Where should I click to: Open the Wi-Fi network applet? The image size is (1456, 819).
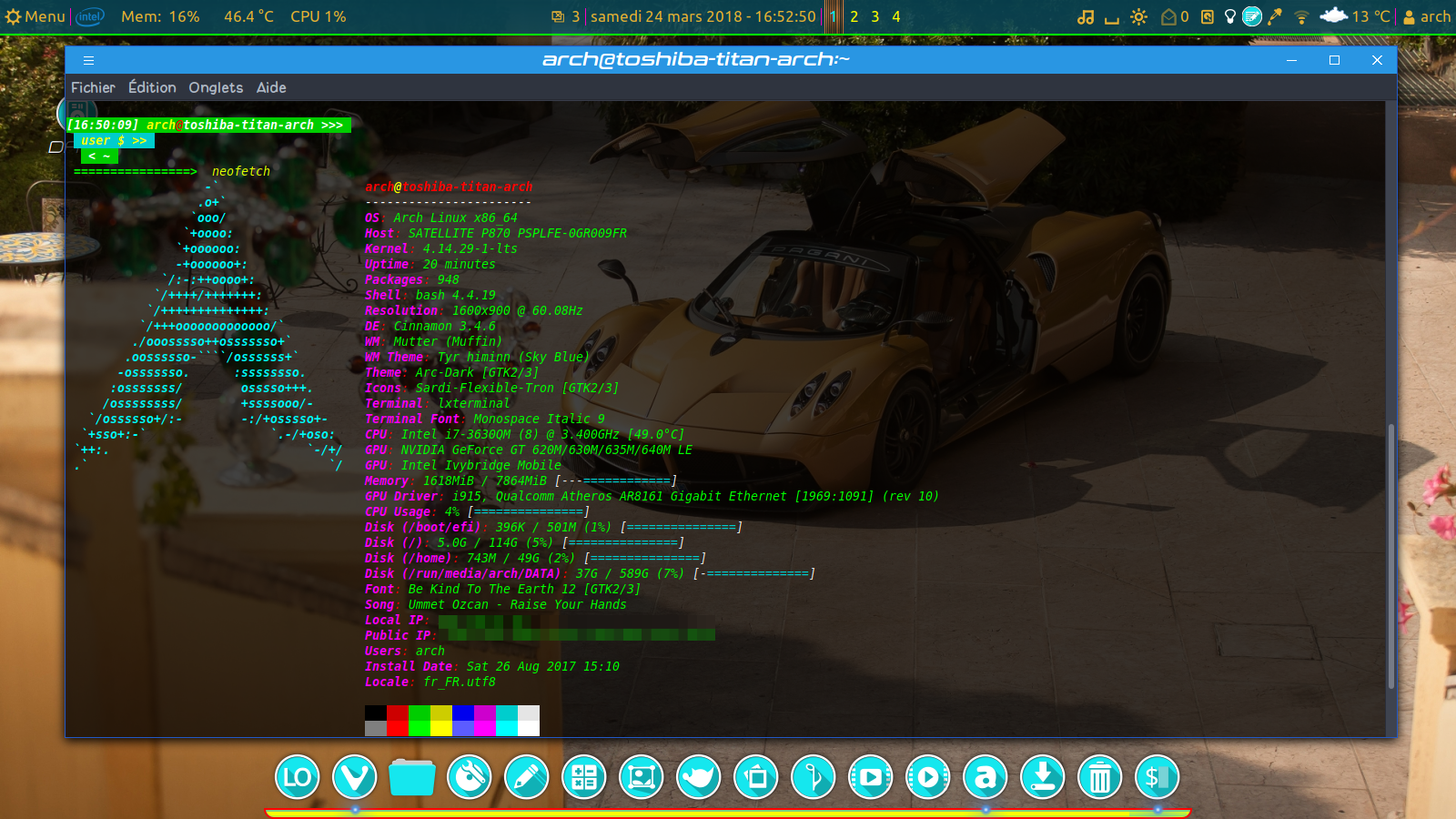coord(1301,16)
